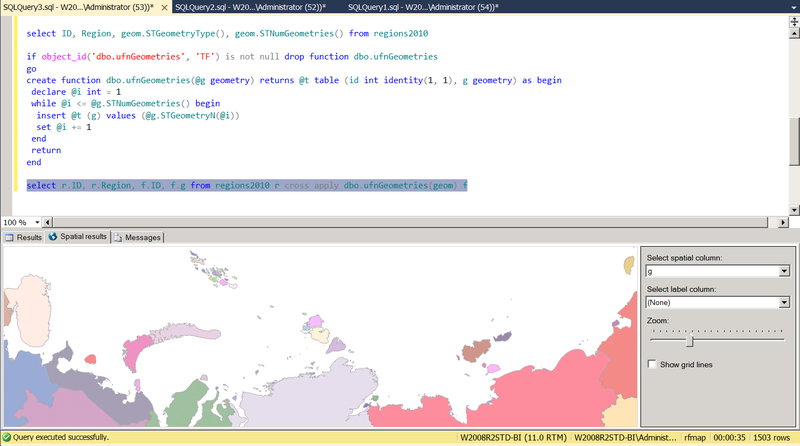Switch to SQLQuery3.sql tab
The width and height of the screenshot is (800, 446).
pos(78,7)
